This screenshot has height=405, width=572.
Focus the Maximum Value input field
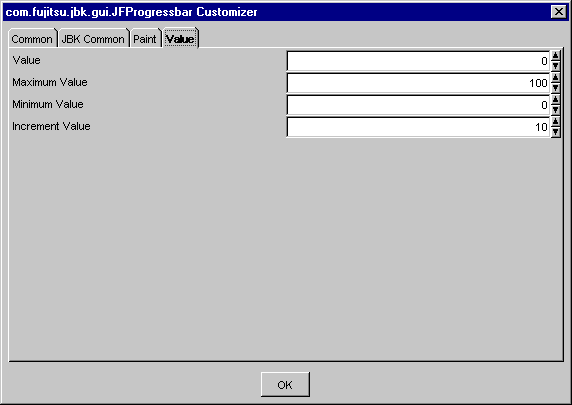(418, 83)
